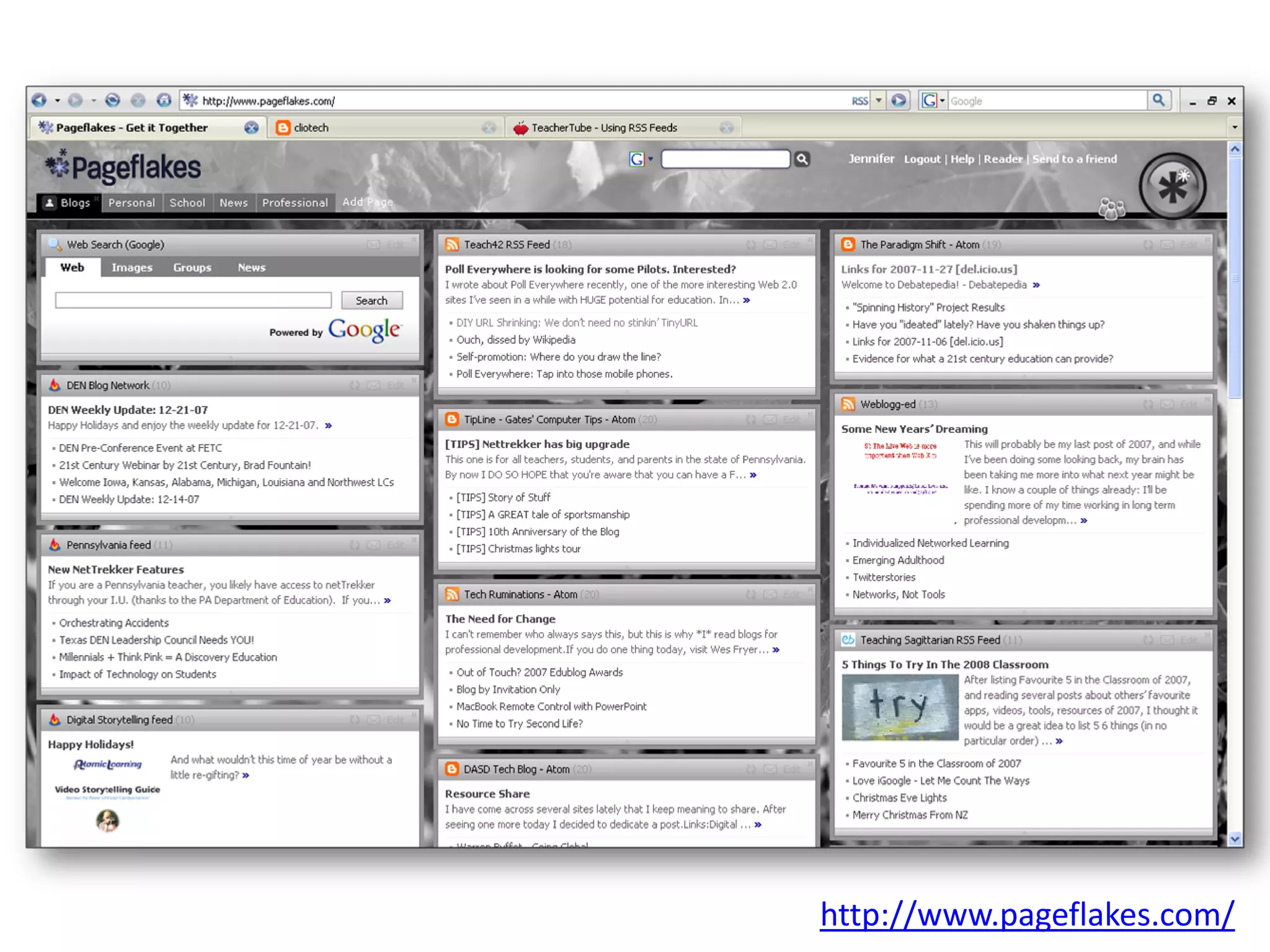Open the large round snowflake menu button
This screenshot has width=1270, height=952.
click(1171, 186)
